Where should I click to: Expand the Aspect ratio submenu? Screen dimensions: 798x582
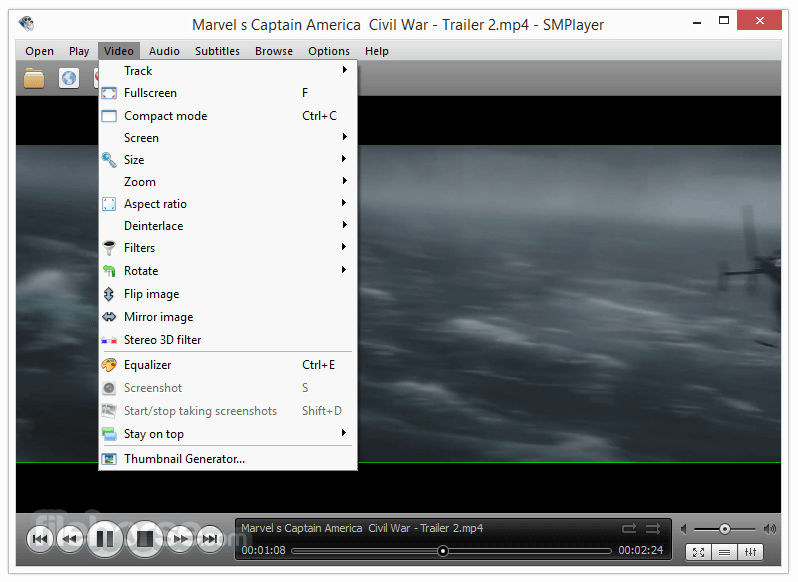228,204
